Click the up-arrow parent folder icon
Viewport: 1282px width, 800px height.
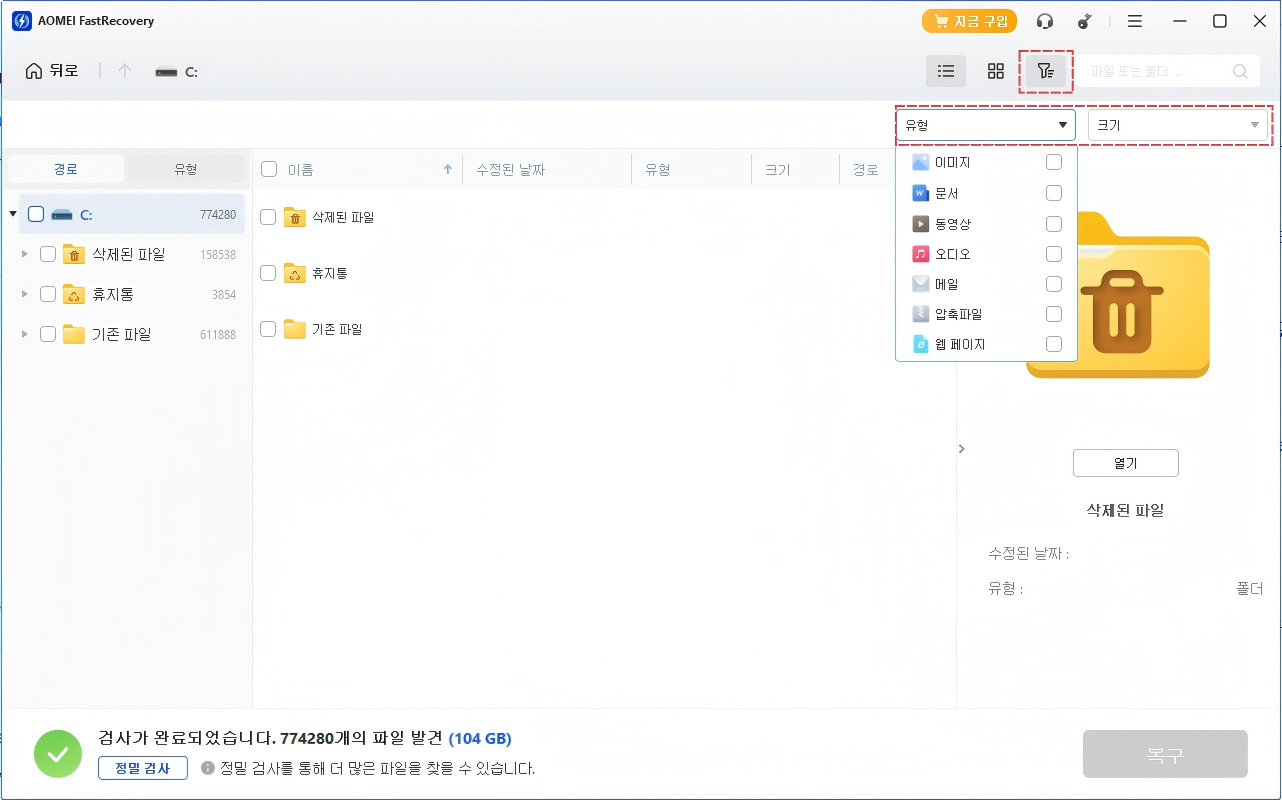[x=124, y=71]
